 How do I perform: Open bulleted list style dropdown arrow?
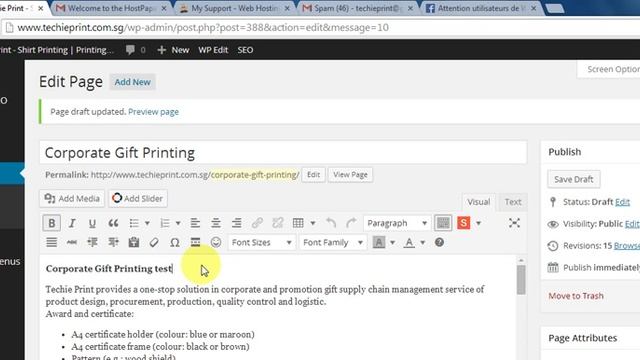click(147, 223)
